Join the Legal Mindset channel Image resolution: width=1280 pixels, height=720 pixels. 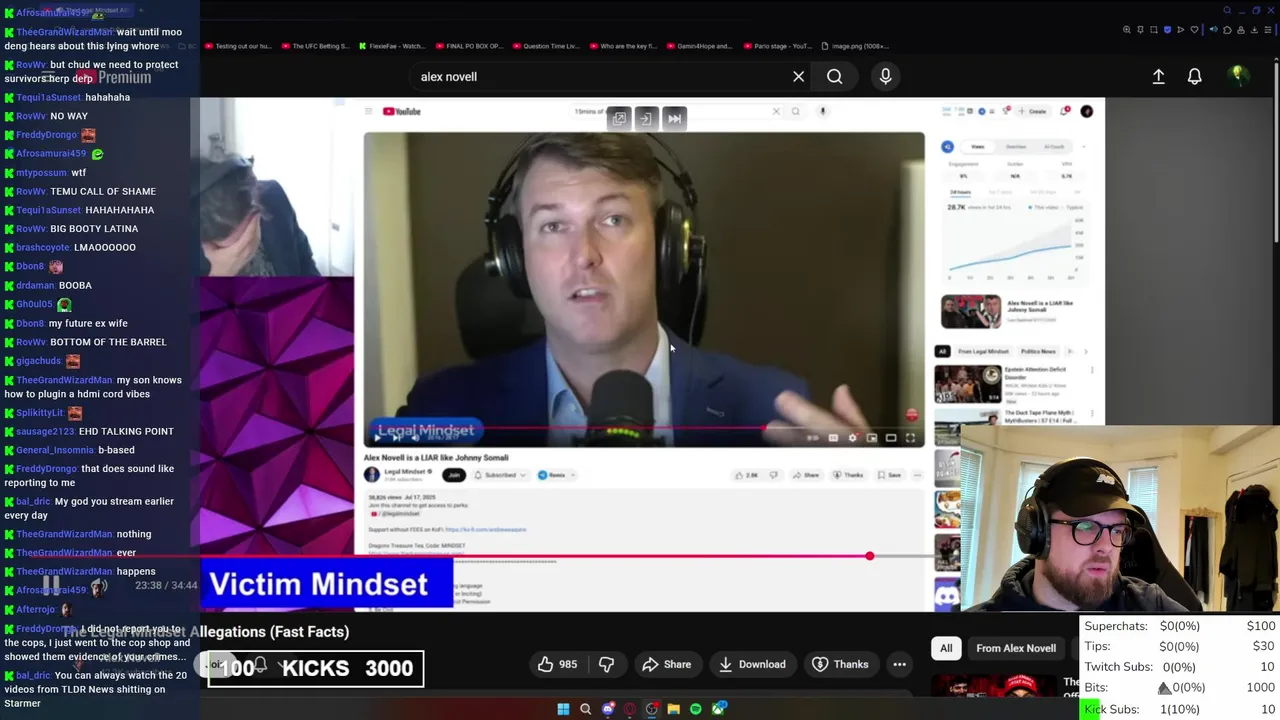coord(454,475)
